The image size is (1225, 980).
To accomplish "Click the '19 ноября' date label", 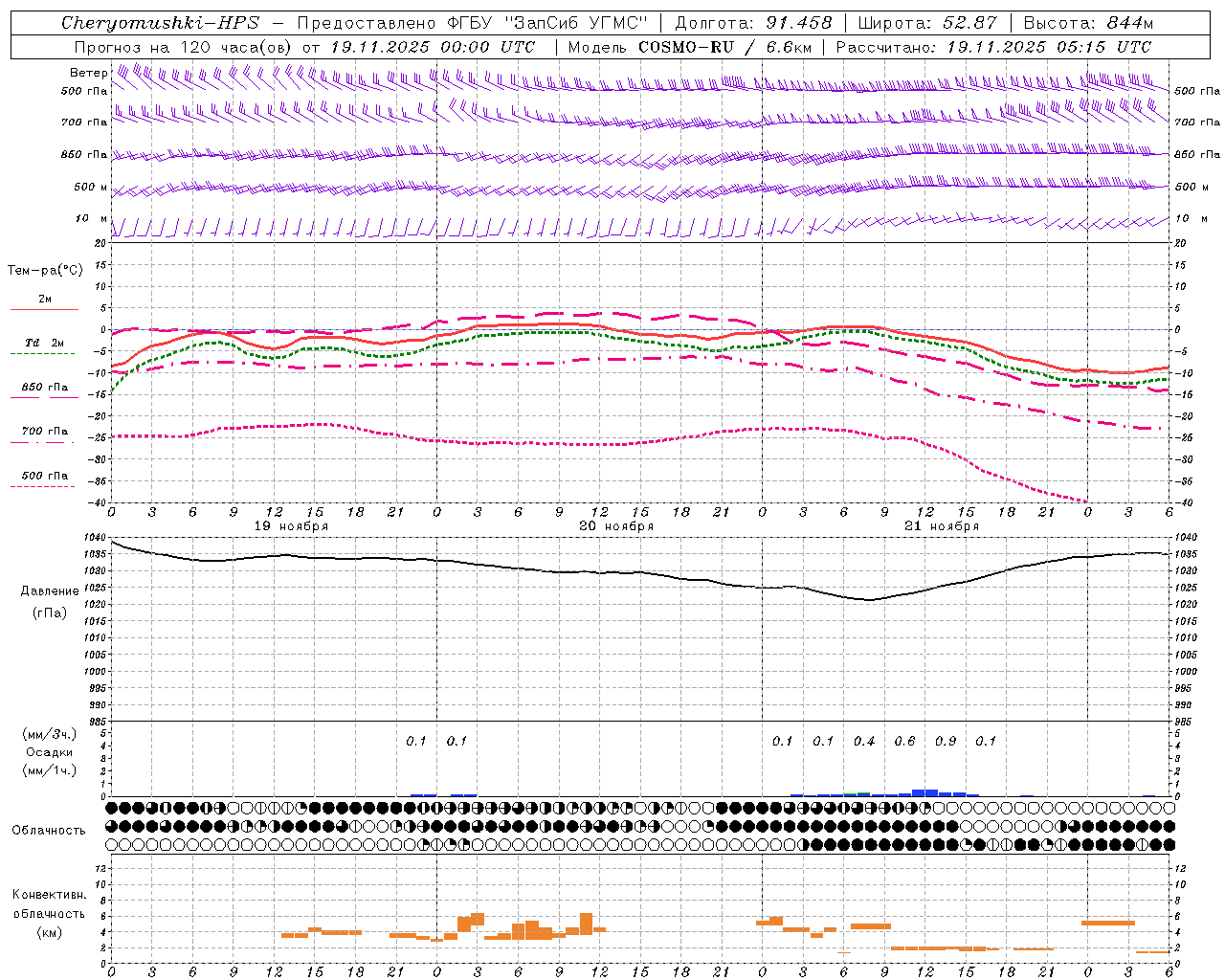I will click(291, 525).
